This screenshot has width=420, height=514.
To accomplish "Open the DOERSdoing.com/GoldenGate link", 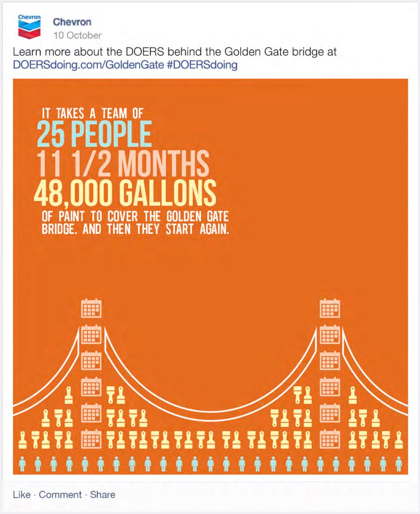I will tap(88, 64).
